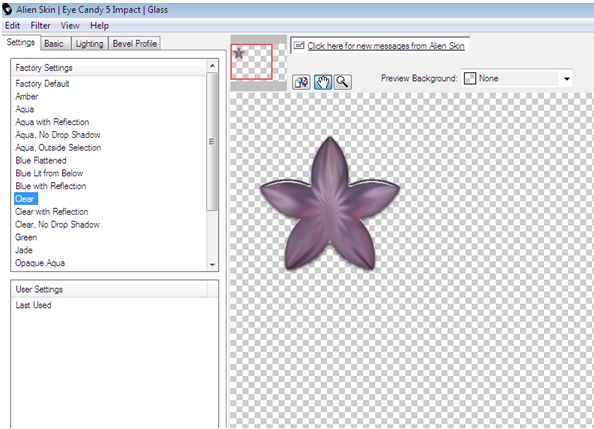Open the Preview Background dropdown

tap(567, 79)
